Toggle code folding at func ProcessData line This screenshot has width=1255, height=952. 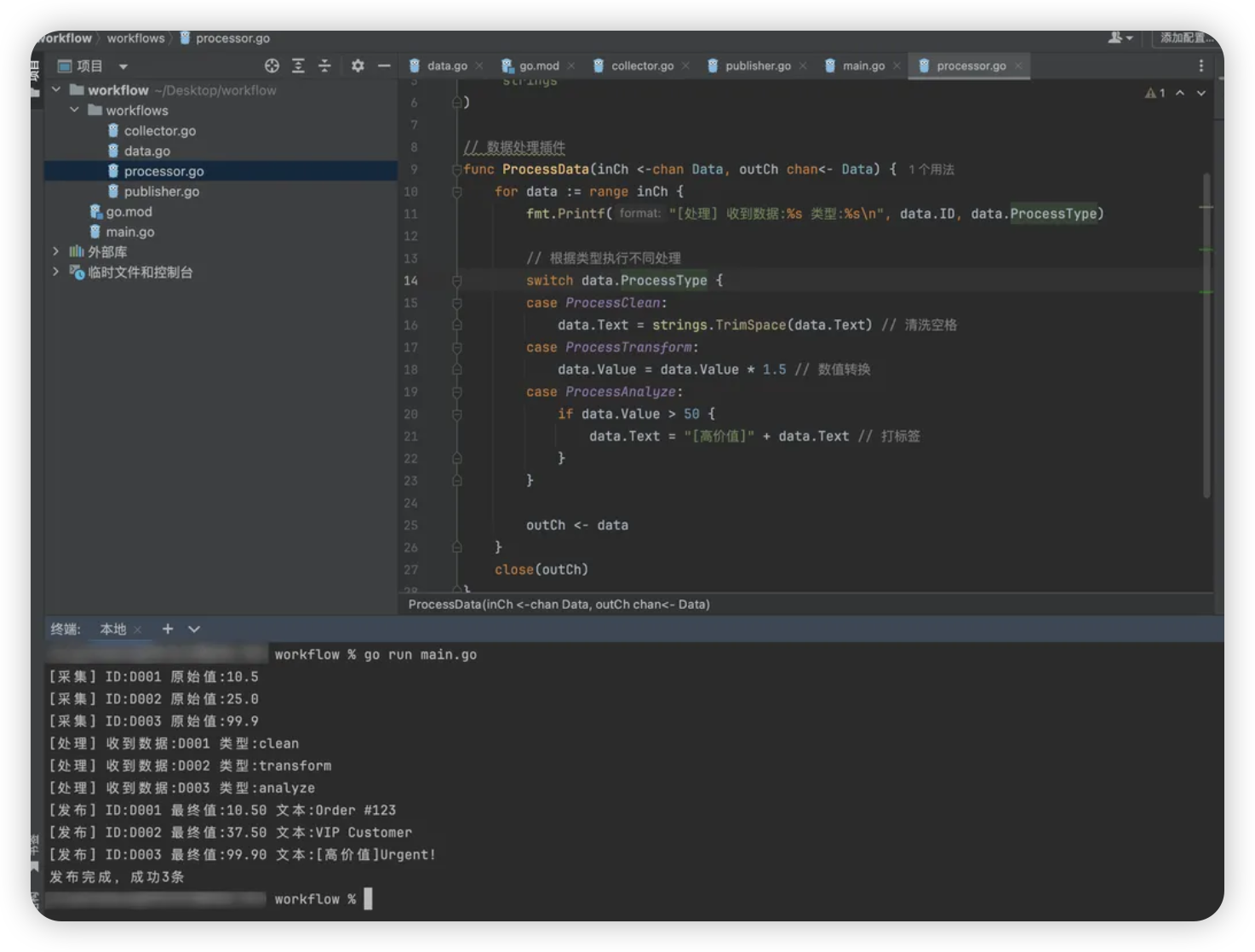coord(456,169)
